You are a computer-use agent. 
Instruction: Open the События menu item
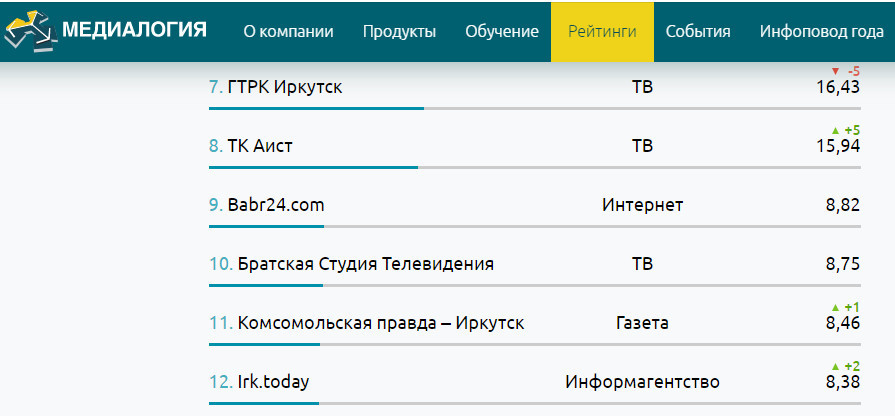point(698,31)
